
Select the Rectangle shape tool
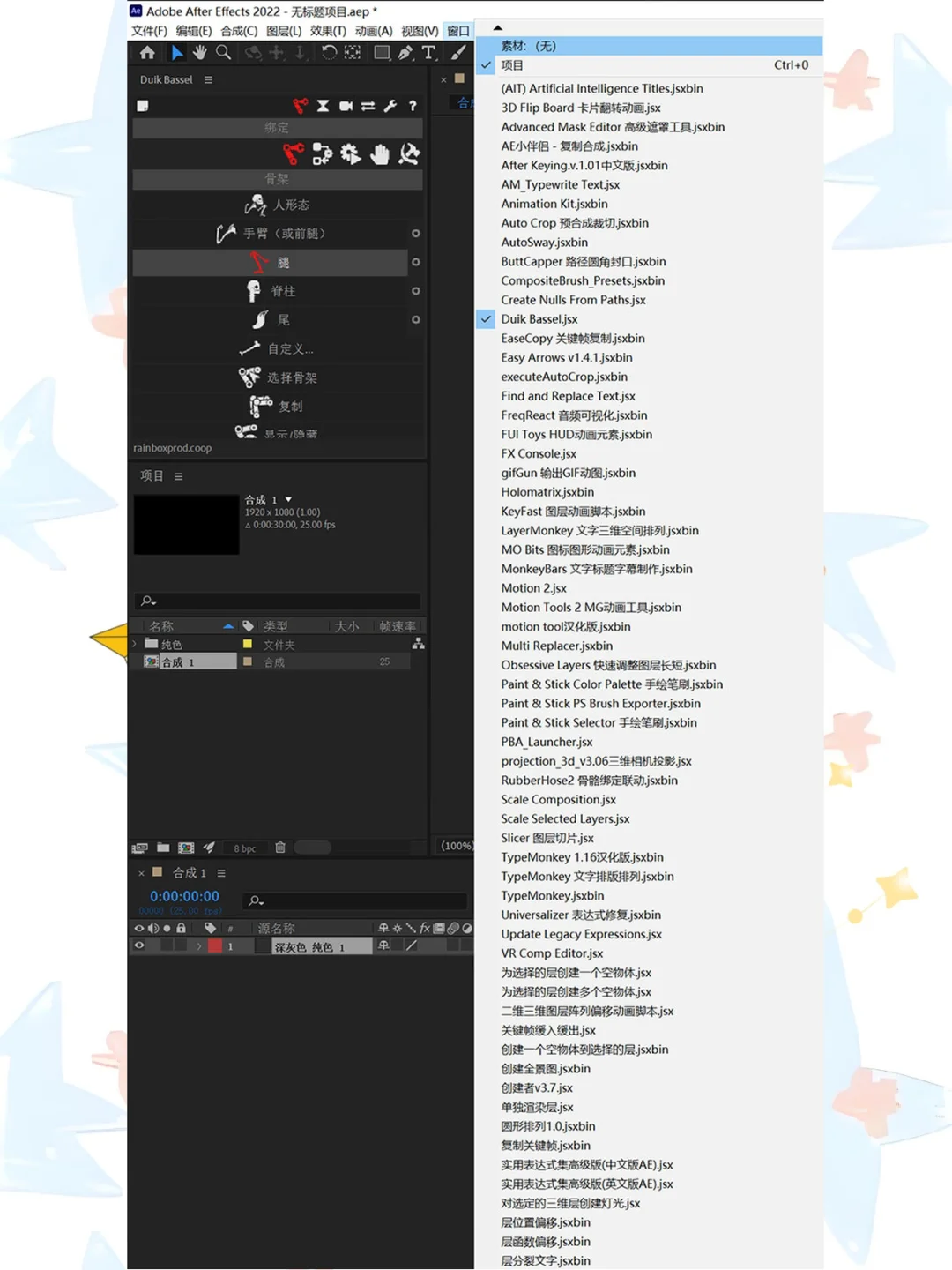[382, 53]
